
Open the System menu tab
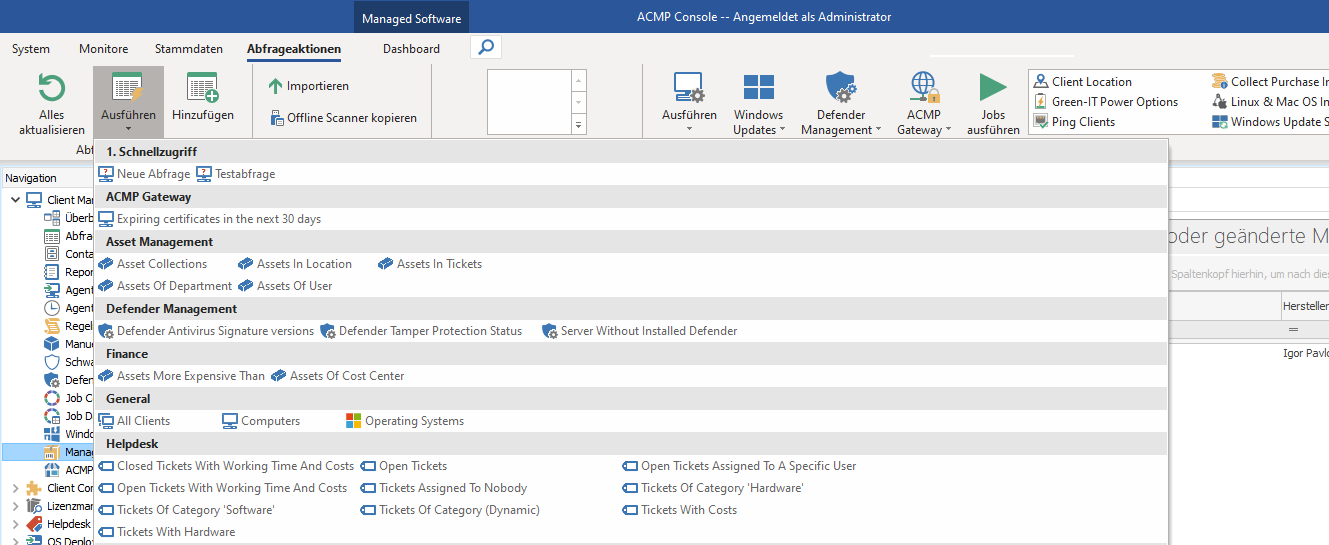tap(31, 49)
